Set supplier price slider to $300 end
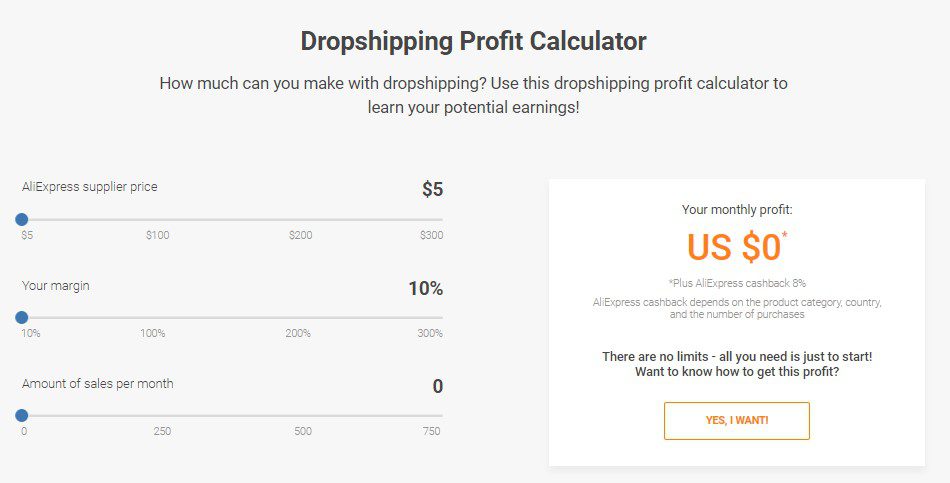The image size is (950, 483). (x=442, y=219)
